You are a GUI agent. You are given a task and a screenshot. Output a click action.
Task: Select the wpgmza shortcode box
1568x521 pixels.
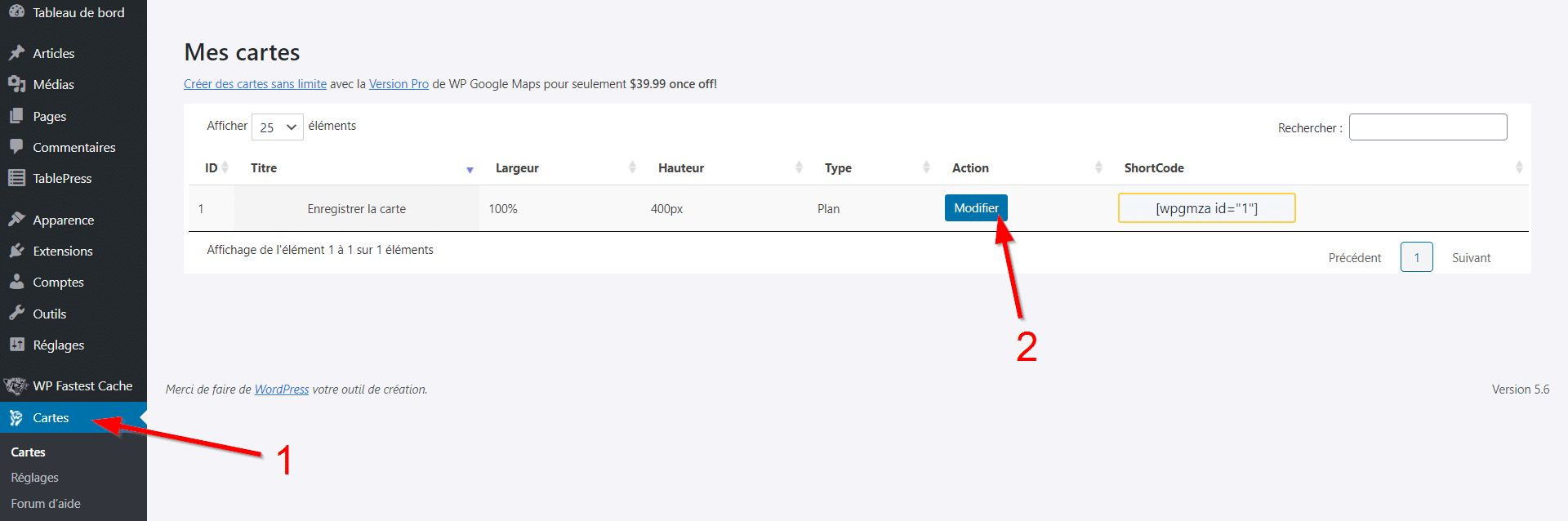1206,208
